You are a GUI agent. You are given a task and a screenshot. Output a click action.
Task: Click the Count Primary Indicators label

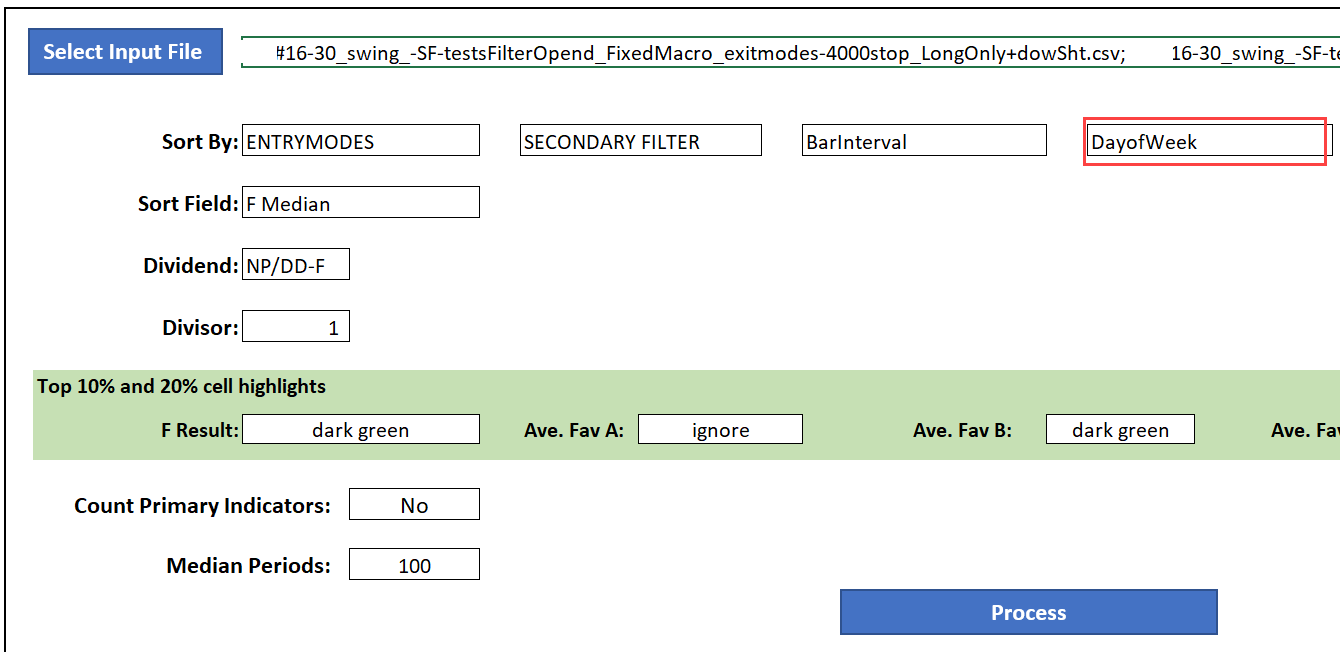pos(202,505)
